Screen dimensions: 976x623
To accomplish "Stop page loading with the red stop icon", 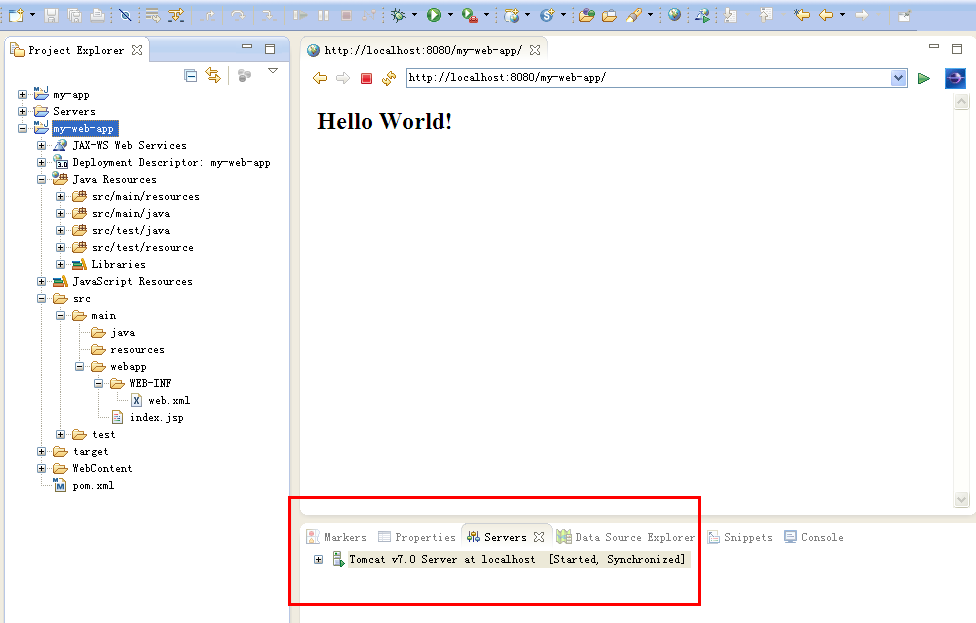I will [x=365, y=78].
